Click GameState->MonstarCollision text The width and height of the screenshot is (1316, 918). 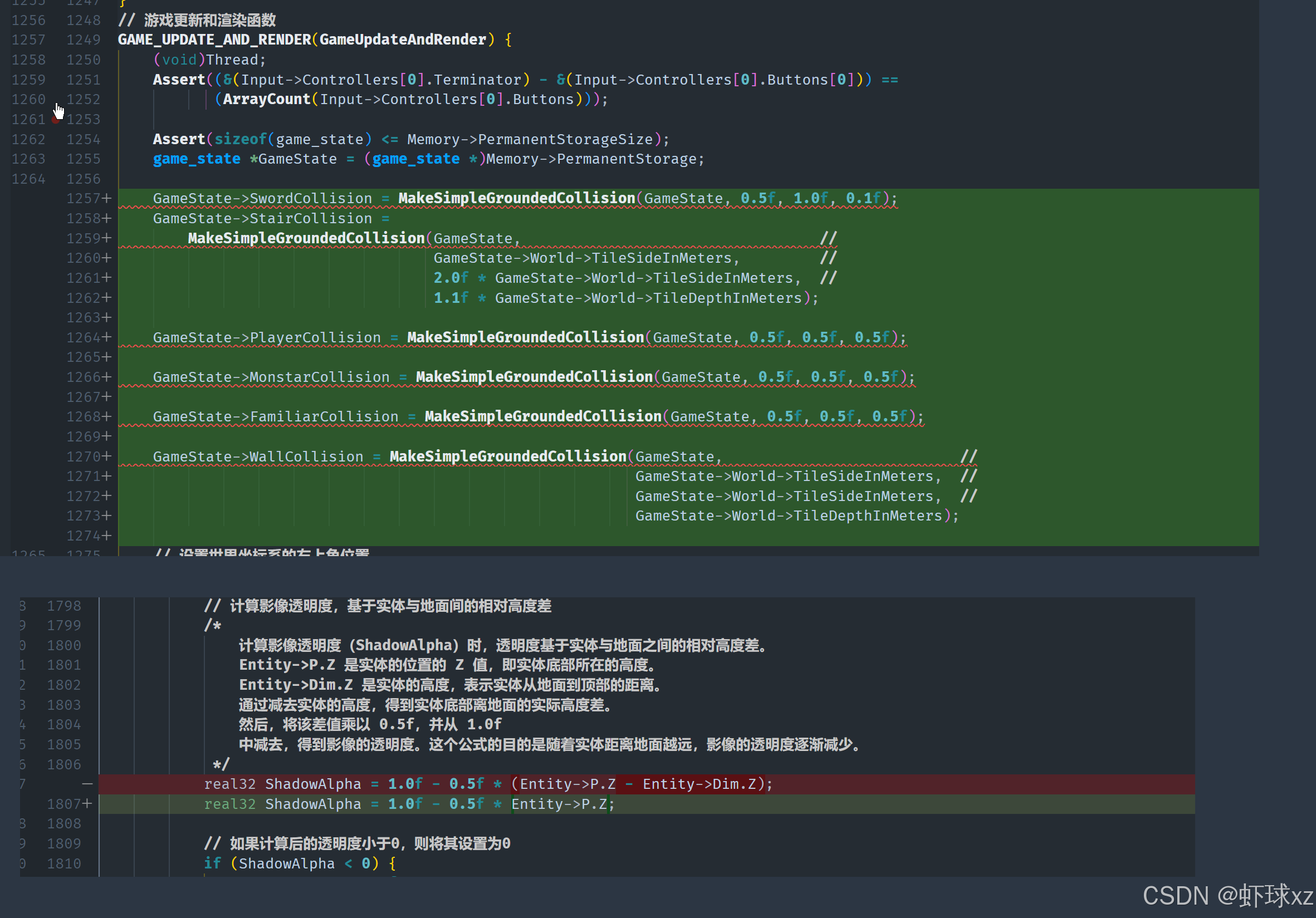click(271, 377)
